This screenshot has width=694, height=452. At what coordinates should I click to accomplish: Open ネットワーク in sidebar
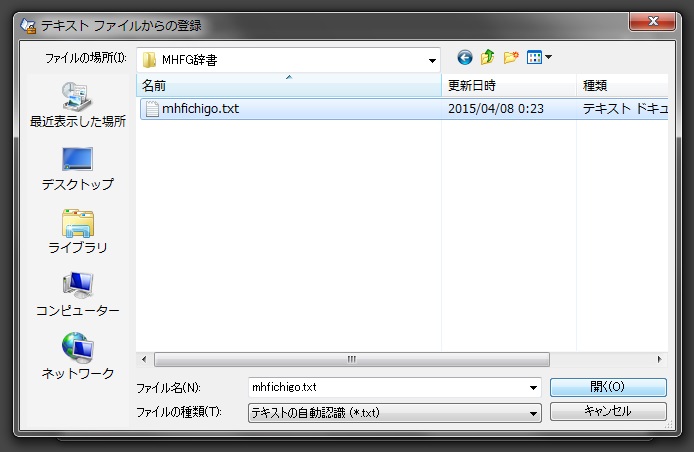pyautogui.click(x=77, y=356)
